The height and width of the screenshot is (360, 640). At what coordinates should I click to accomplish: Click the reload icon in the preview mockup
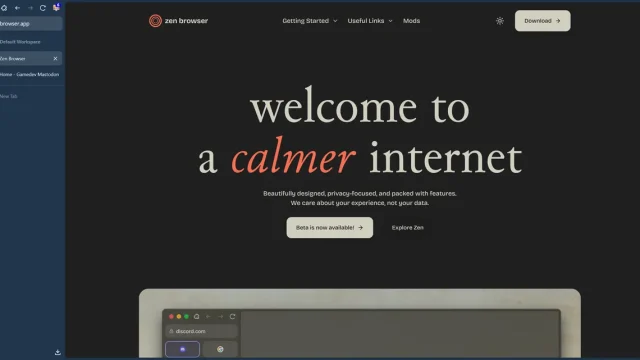pyautogui.click(x=232, y=316)
